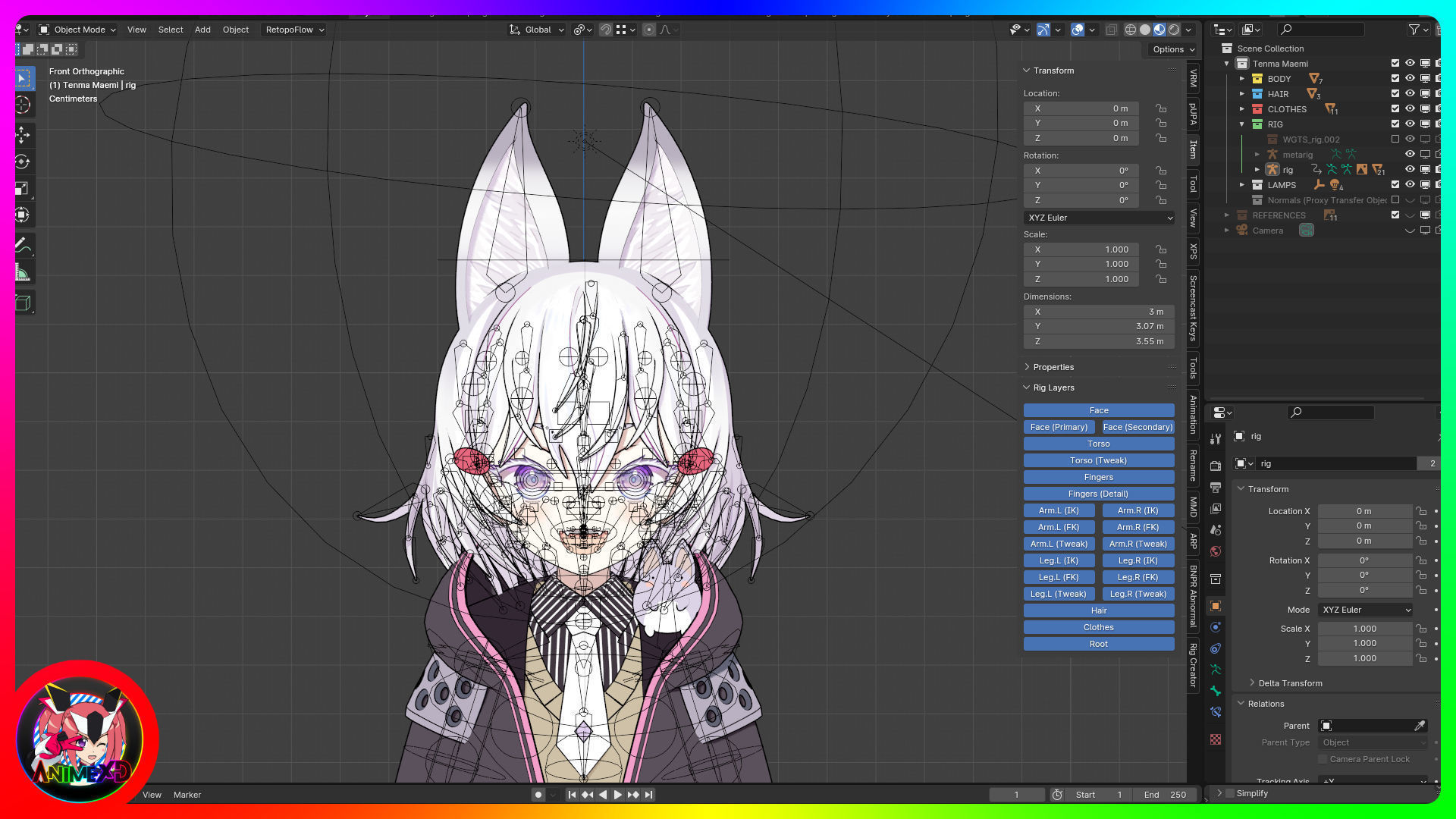Open the View menu in viewport header
This screenshot has height=819, width=1456.
click(x=136, y=30)
